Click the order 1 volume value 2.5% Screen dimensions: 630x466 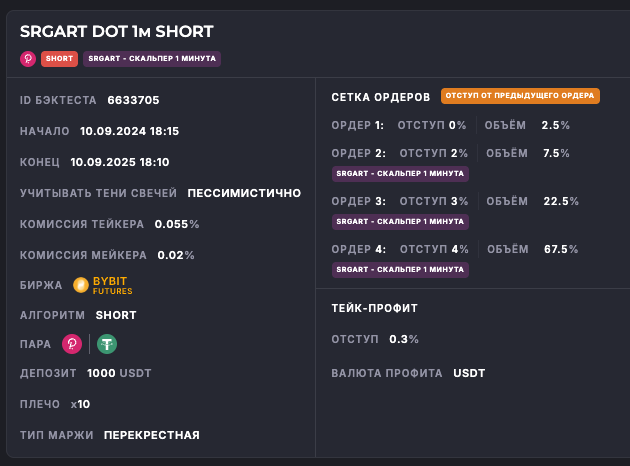click(x=555, y=125)
